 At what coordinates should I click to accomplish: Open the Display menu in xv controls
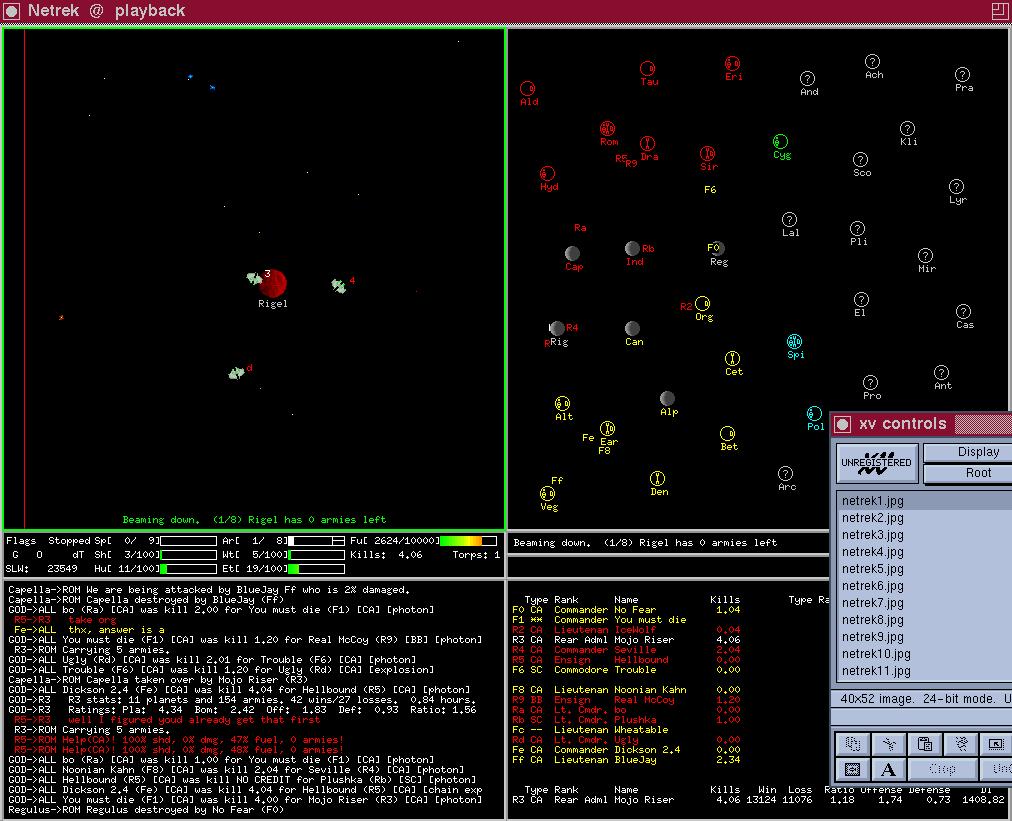coord(968,452)
